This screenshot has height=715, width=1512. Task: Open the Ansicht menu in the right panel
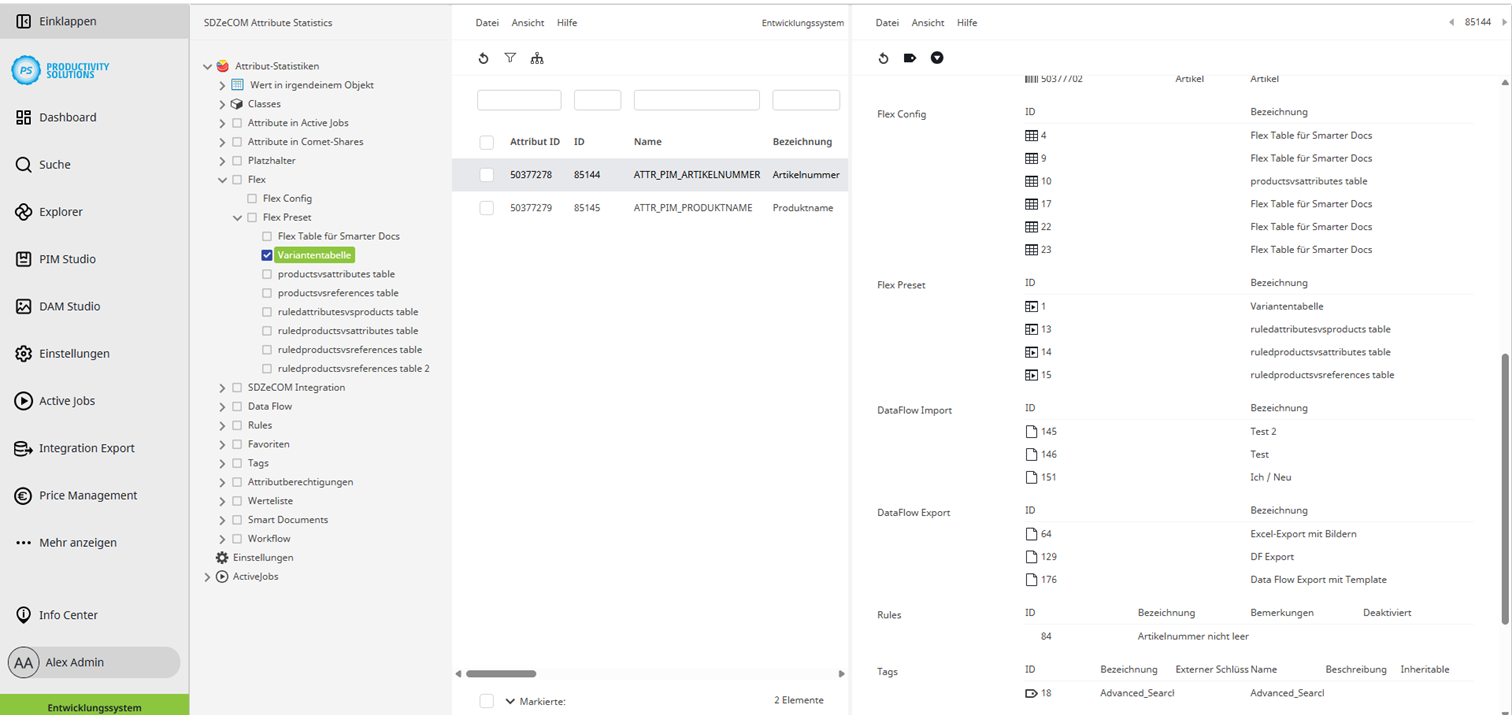click(x=927, y=22)
